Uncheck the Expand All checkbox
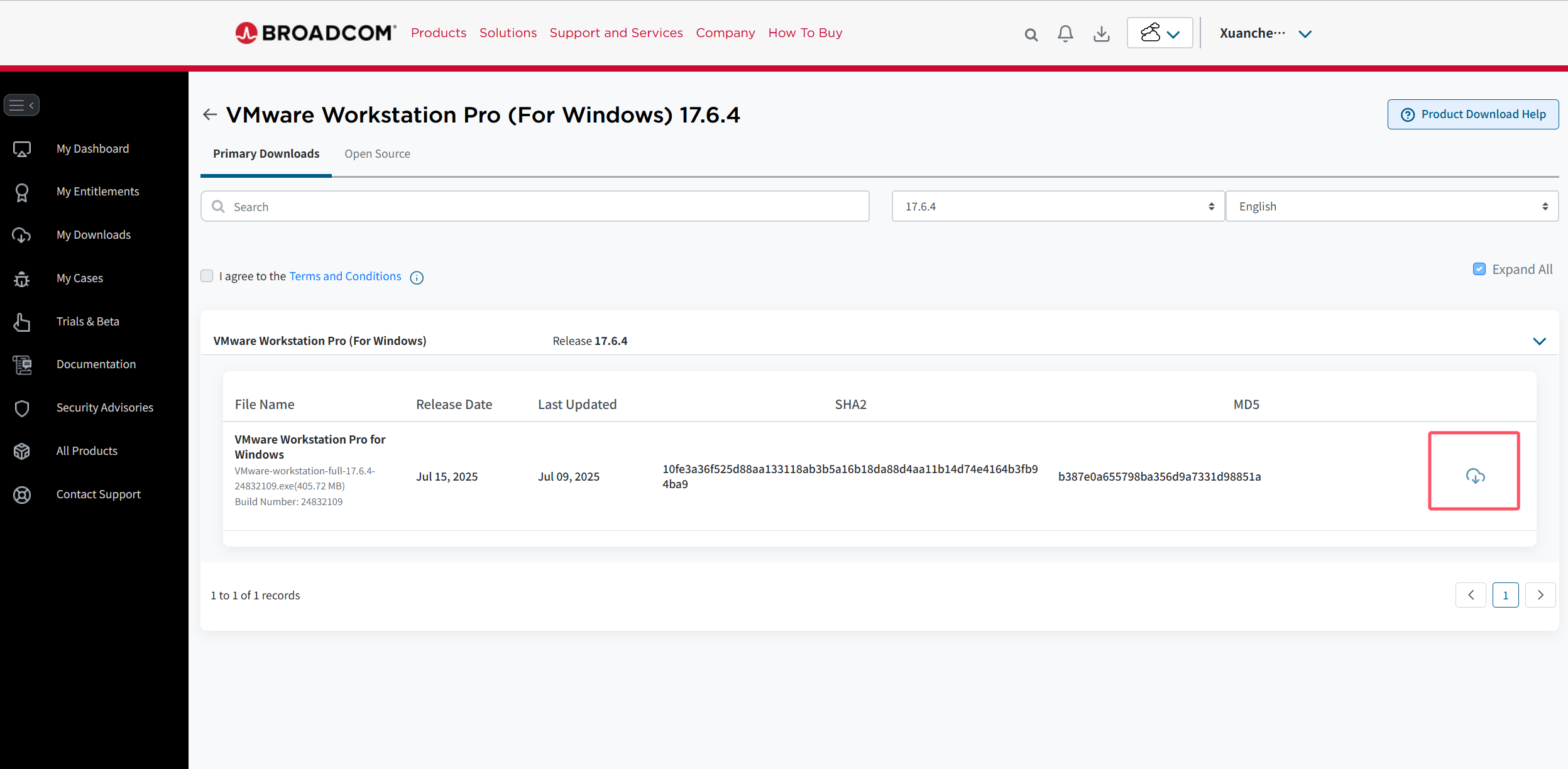The image size is (1568, 769). (x=1480, y=268)
